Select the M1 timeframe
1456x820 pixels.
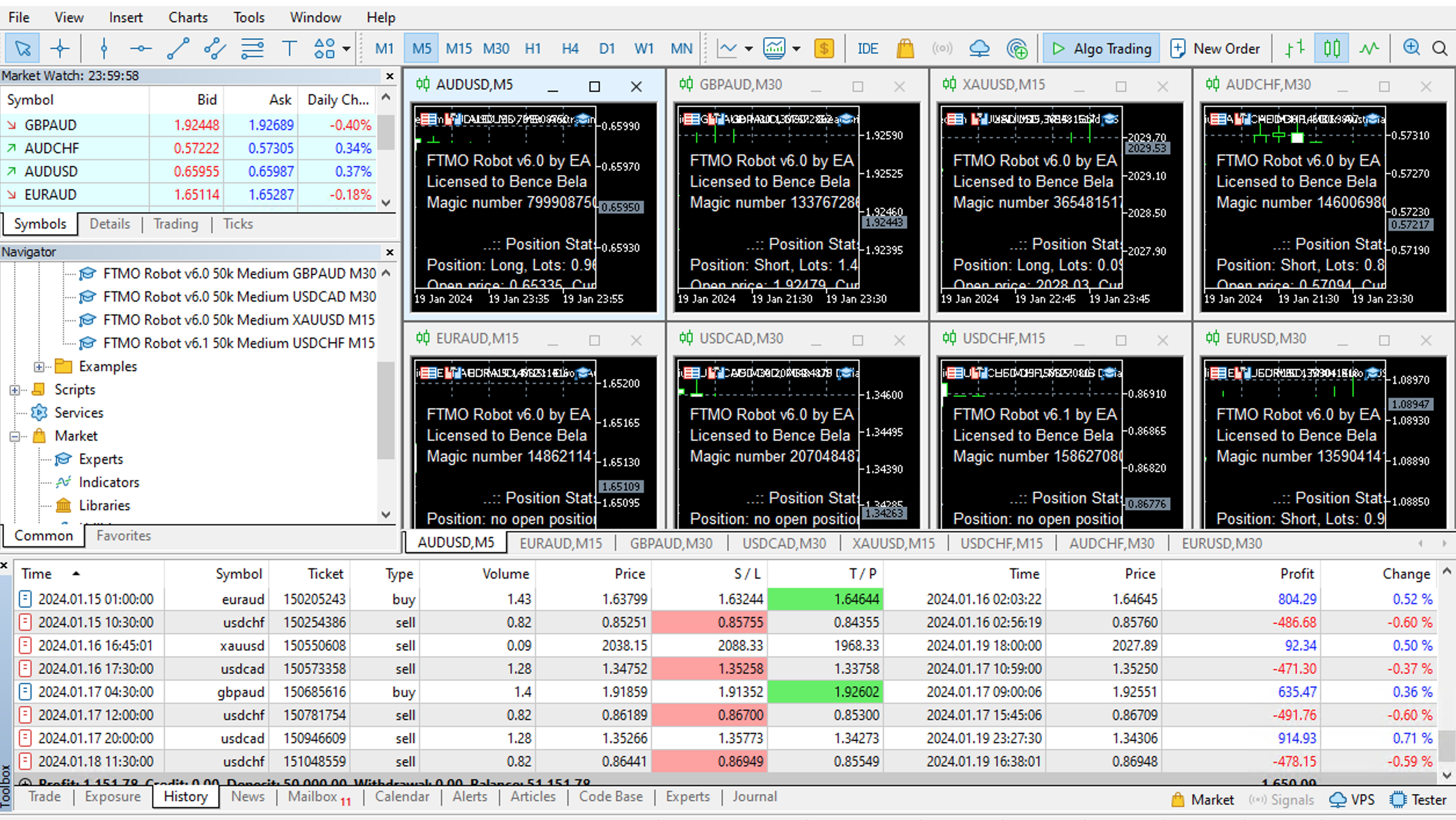384,49
